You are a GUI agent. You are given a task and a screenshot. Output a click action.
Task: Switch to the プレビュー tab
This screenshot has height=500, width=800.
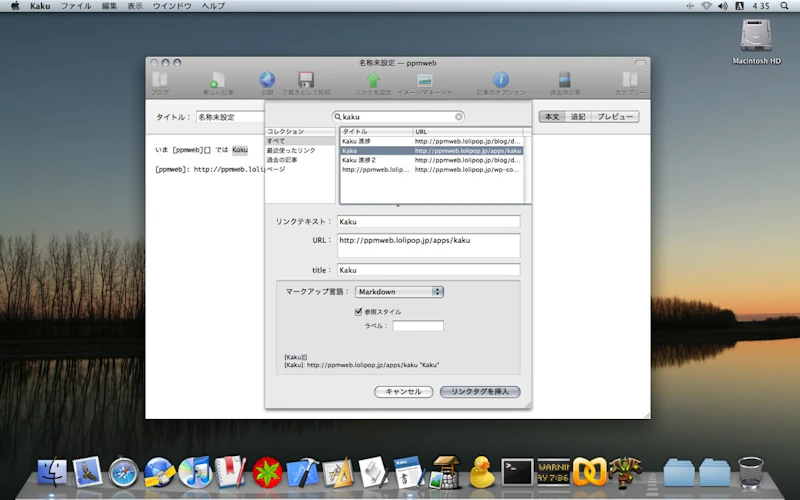pyautogui.click(x=615, y=117)
